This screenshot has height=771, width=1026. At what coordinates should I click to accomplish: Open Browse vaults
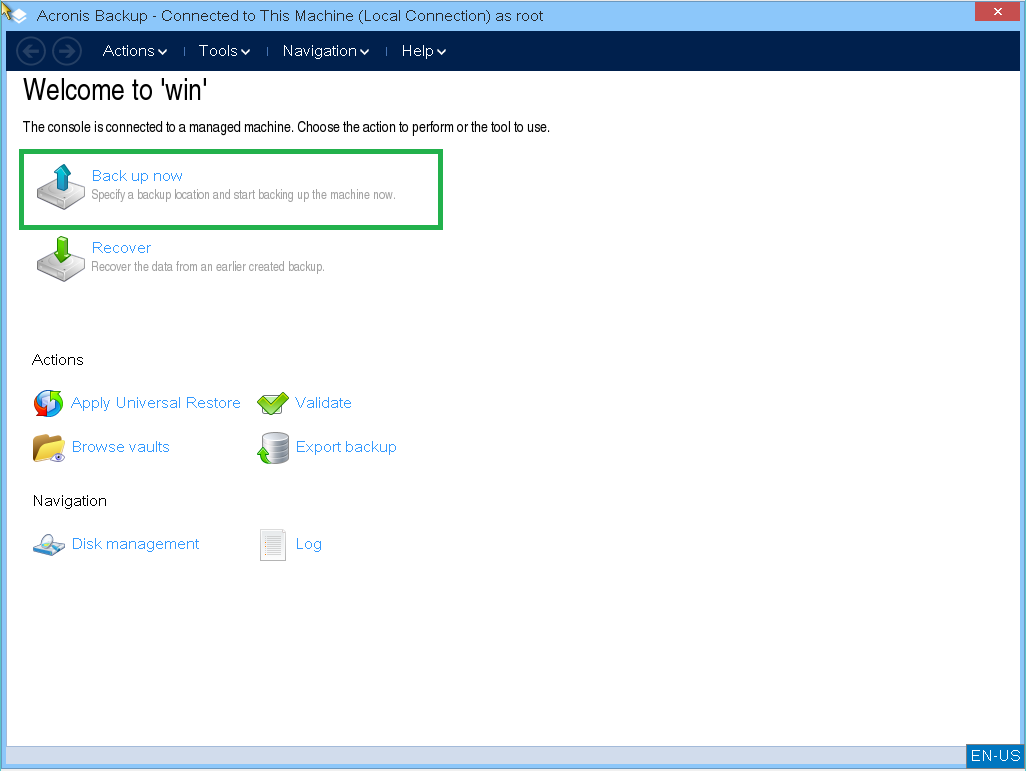[120, 447]
